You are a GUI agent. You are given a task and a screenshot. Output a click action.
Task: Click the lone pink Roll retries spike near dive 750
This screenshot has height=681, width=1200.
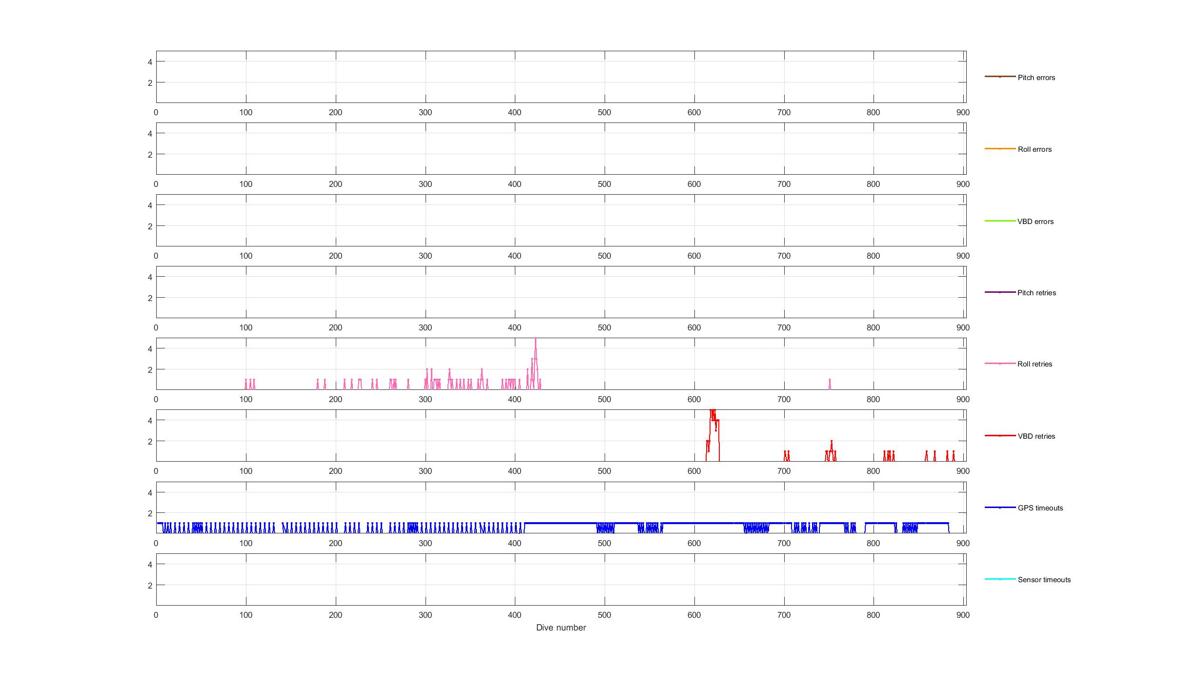coord(829,384)
